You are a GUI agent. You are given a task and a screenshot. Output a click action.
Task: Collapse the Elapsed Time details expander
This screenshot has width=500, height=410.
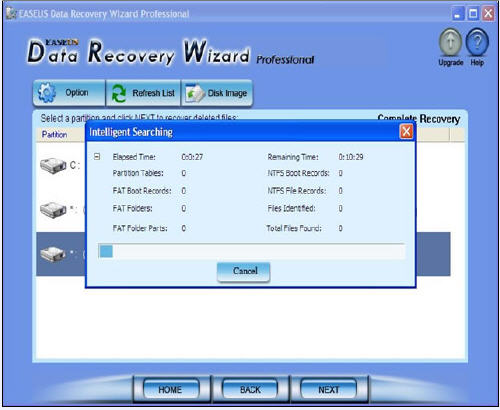click(97, 156)
